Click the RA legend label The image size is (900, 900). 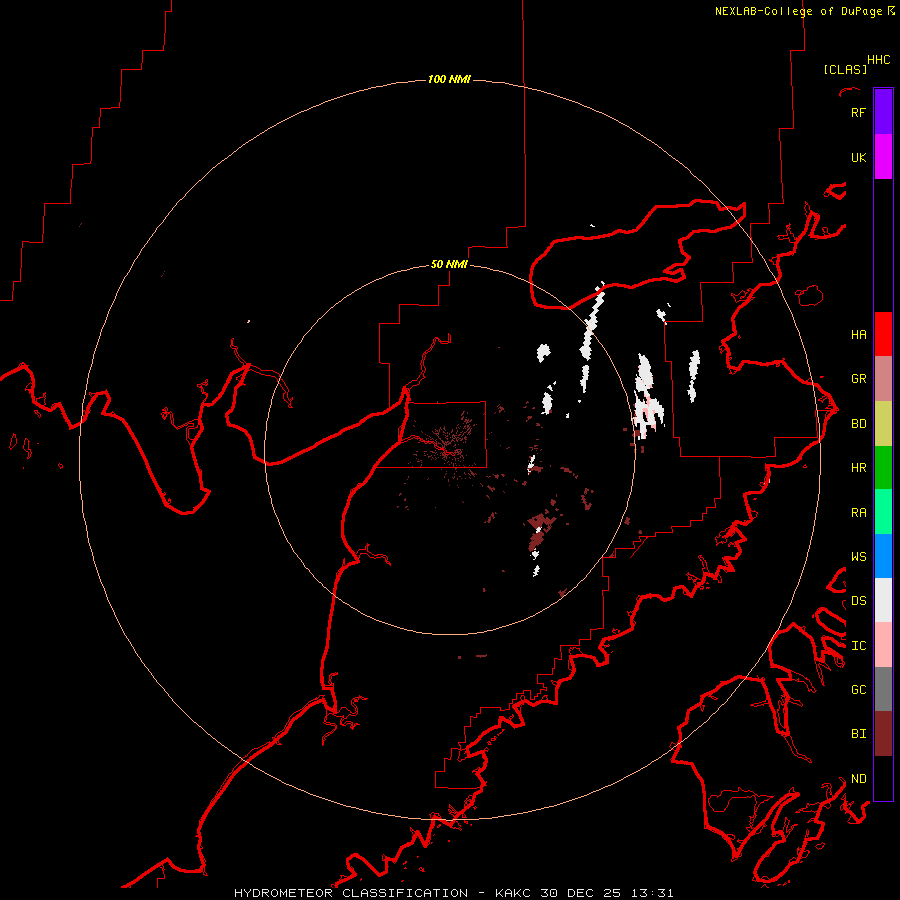(858, 512)
